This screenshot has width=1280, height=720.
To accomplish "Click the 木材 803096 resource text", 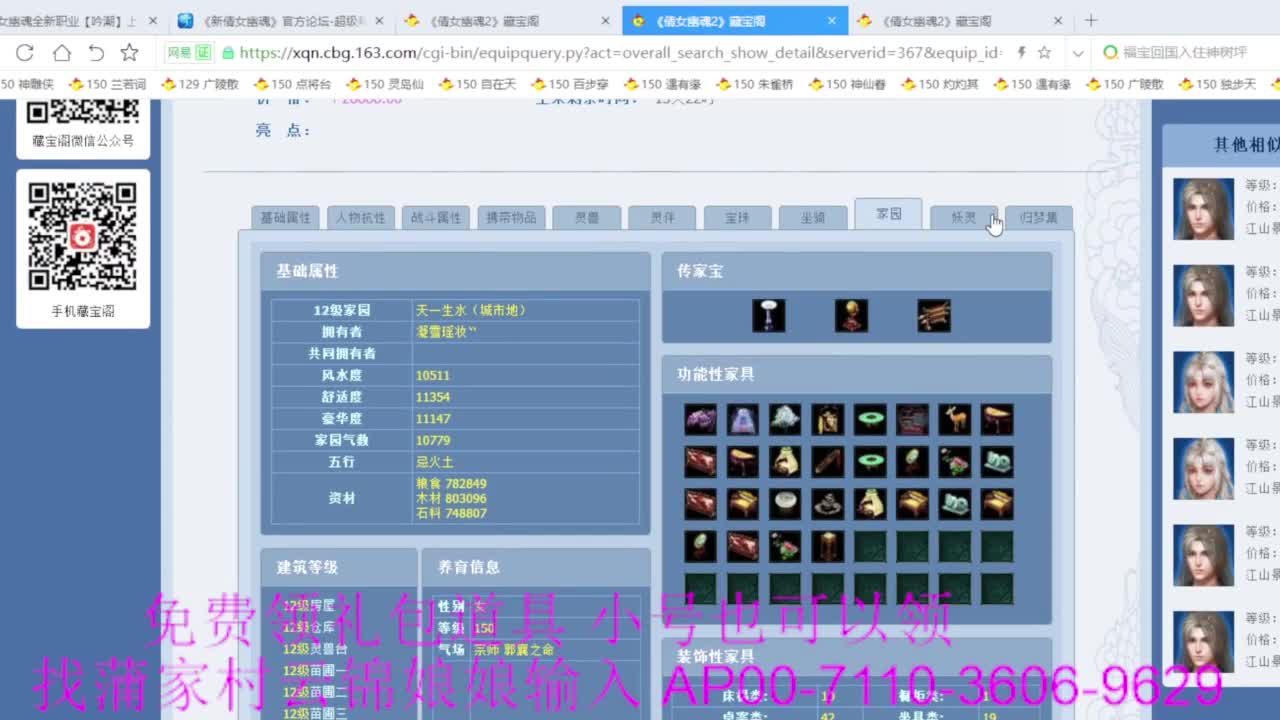I will pyautogui.click(x=451, y=498).
